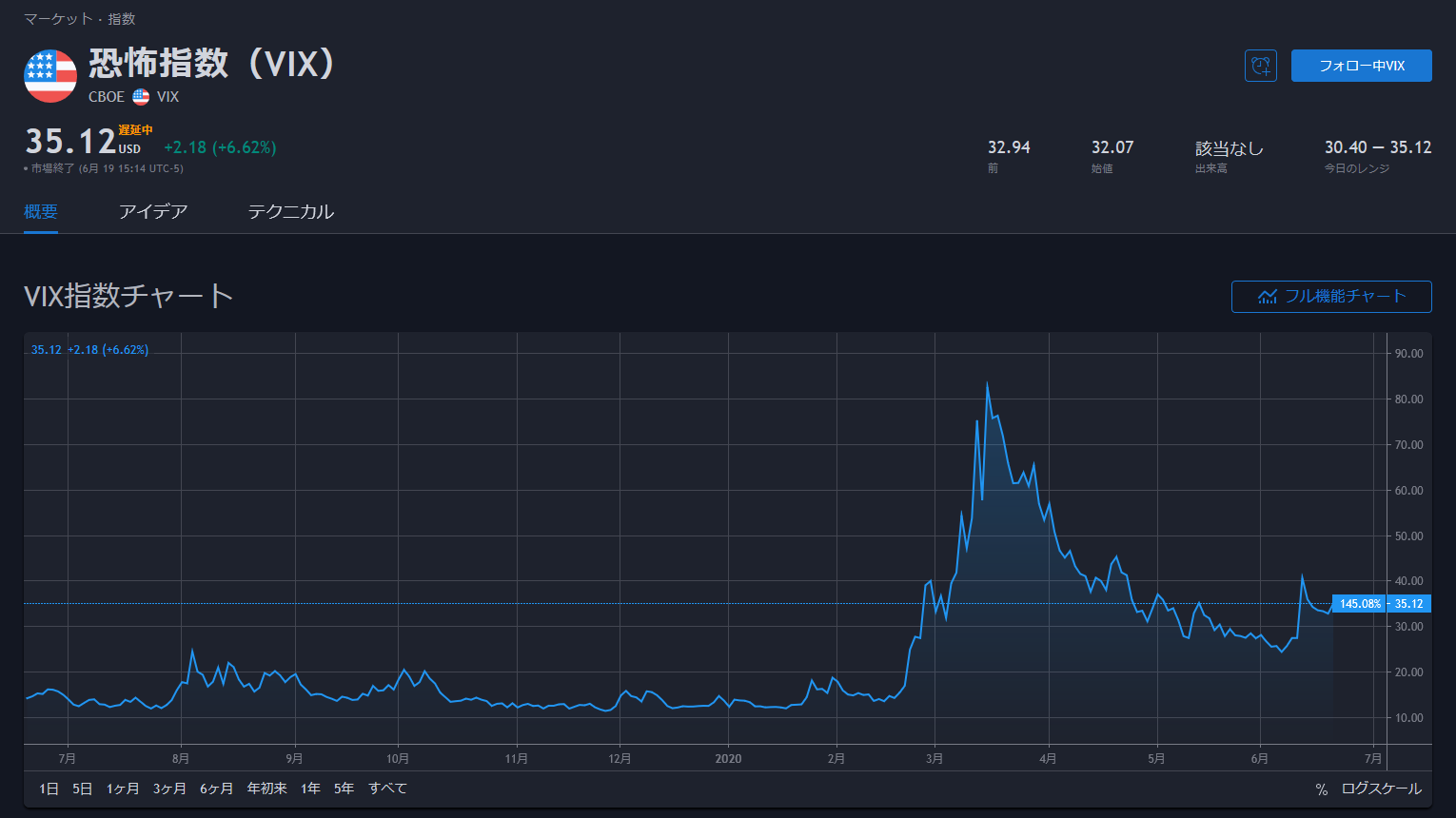1456x818 pixels.
Task: Switch to the アイデア tab
Action: point(152,212)
